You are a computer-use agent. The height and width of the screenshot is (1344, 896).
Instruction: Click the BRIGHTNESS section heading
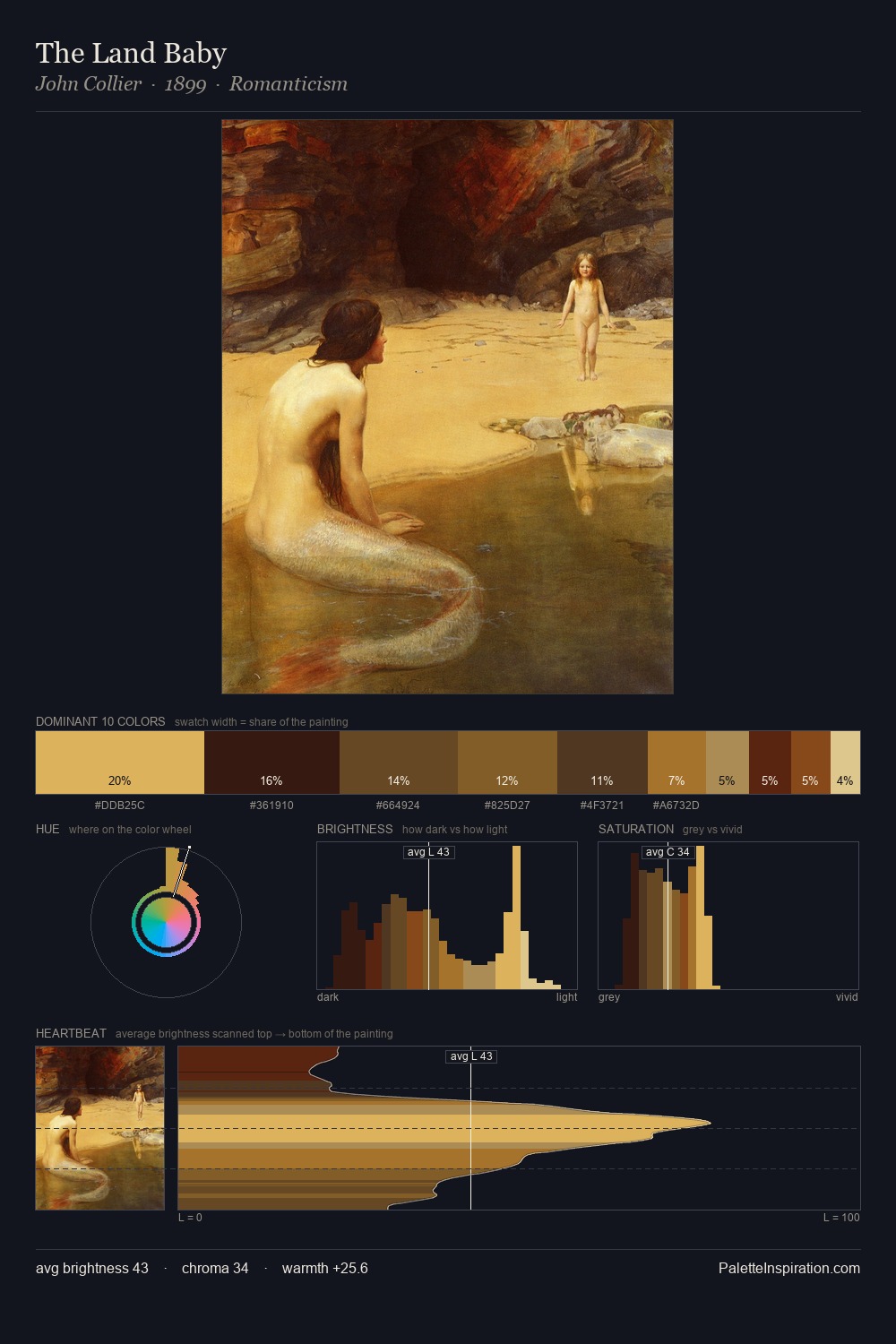pyautogui.click(x=355, y=829)
